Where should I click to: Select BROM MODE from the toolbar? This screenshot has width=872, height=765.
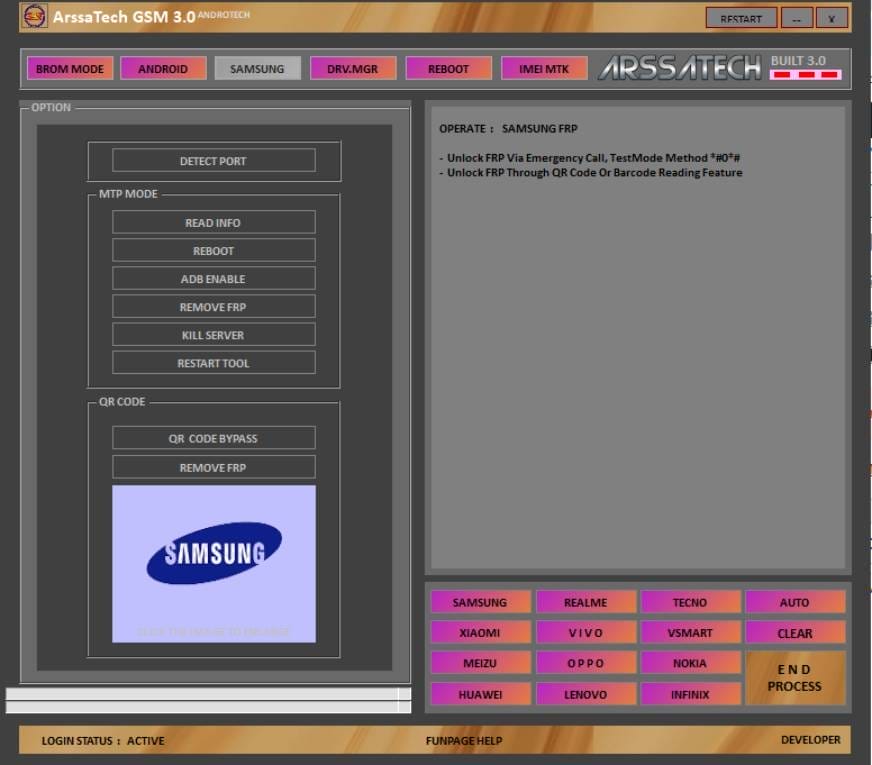click(x=70, y=68)
